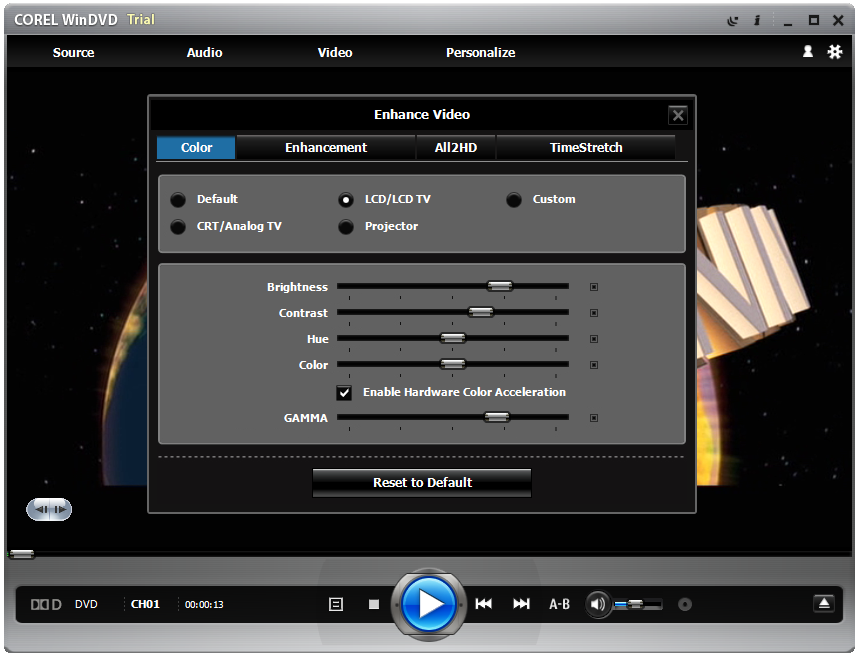Click the moon-shaped icon in title bar

coord(732,21)
